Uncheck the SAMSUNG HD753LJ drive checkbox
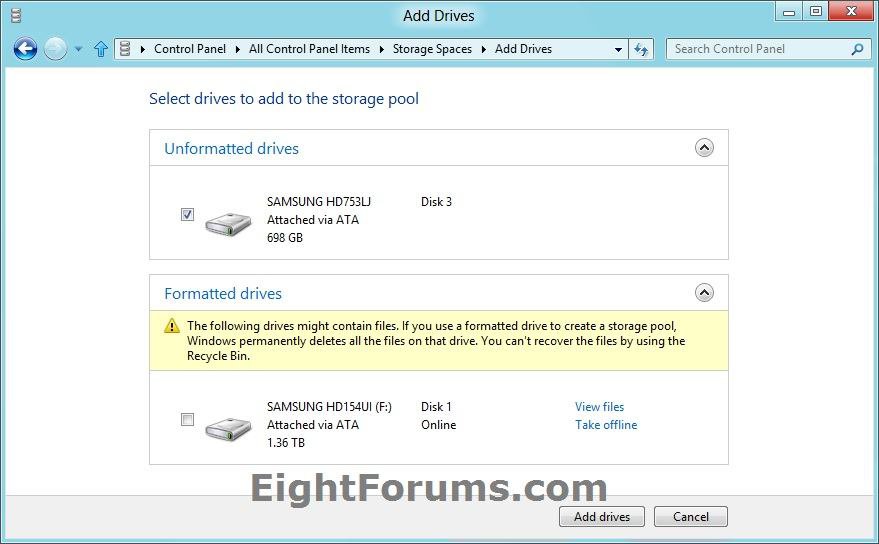The image size is (879, 544). [x=187, y=215]
